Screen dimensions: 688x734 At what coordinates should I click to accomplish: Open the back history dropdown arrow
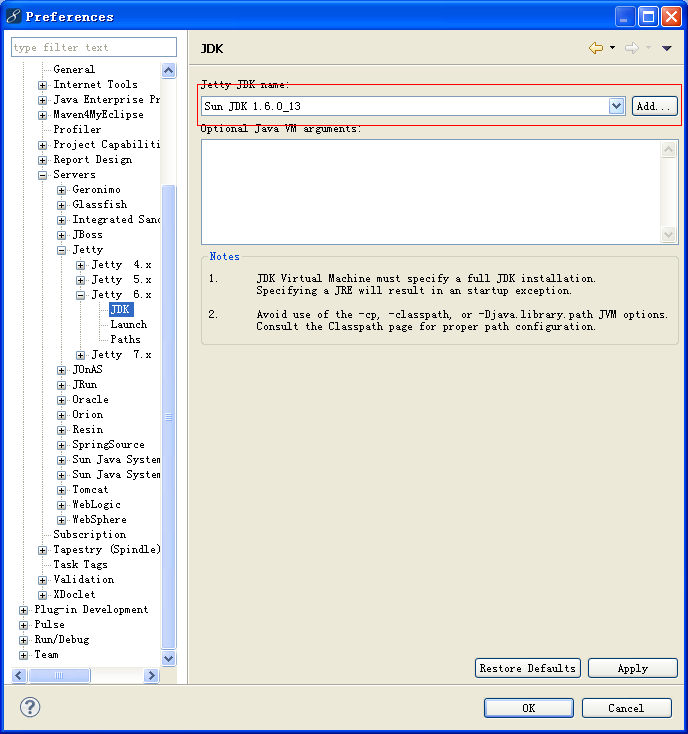pos(612,48)
